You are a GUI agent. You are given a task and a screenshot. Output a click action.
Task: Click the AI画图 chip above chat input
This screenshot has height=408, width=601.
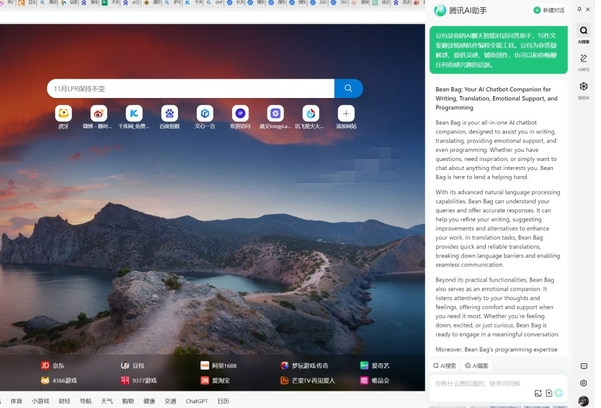pyautogui.click(x=477, y=366)
